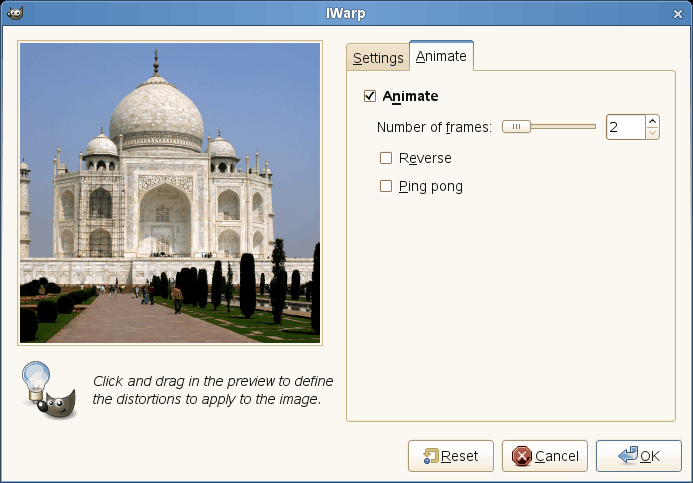The image size is (693, 483).
Task: Increase the number of frames with up arrow
Action: 652,121
